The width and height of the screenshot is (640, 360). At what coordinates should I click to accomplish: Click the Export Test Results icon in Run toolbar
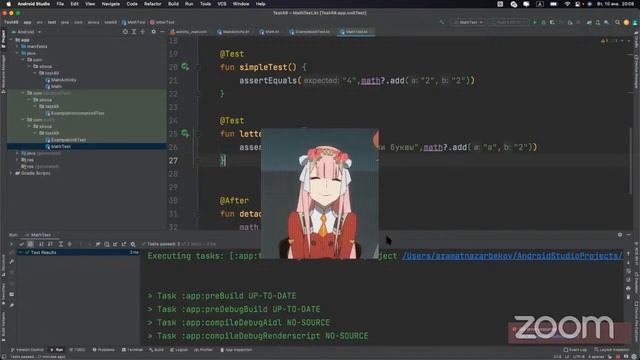(x=124, y=244)
